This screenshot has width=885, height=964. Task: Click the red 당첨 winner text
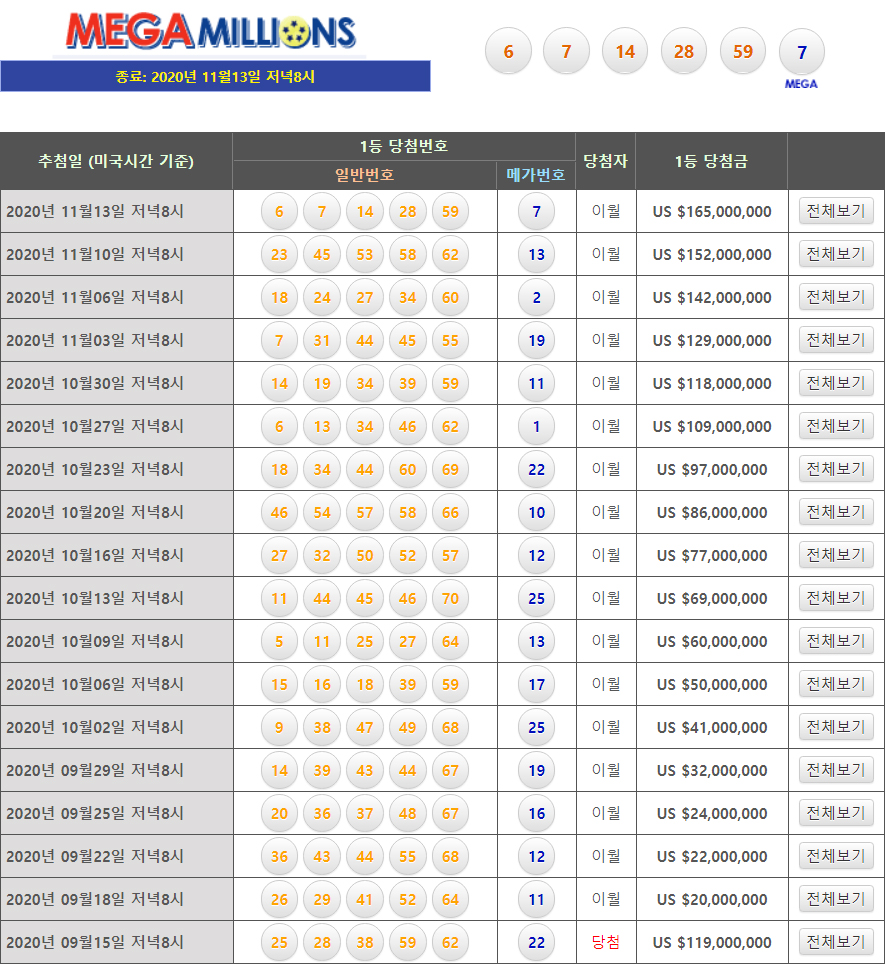click(x=606, y=942)
